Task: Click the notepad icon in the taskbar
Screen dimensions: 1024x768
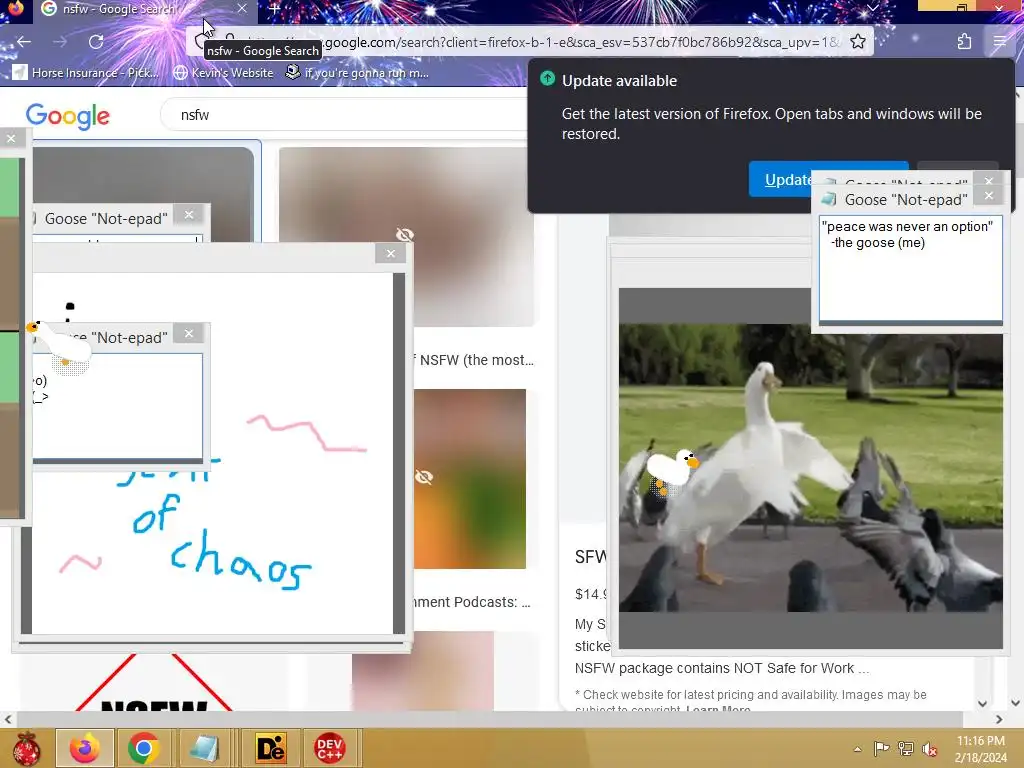Action: (204, 748)
